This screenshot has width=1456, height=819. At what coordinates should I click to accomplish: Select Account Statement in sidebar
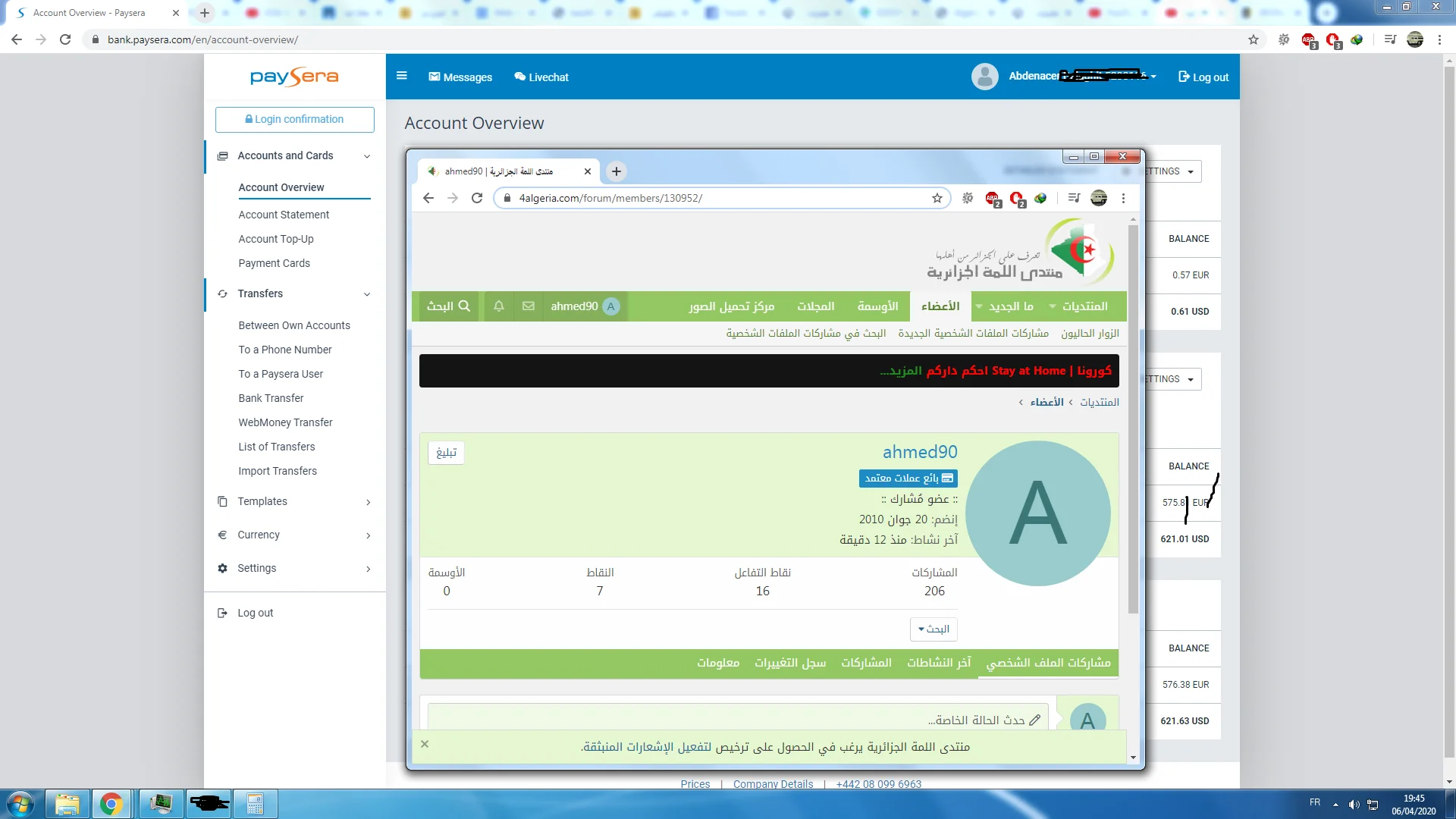[x=284, y=215]
